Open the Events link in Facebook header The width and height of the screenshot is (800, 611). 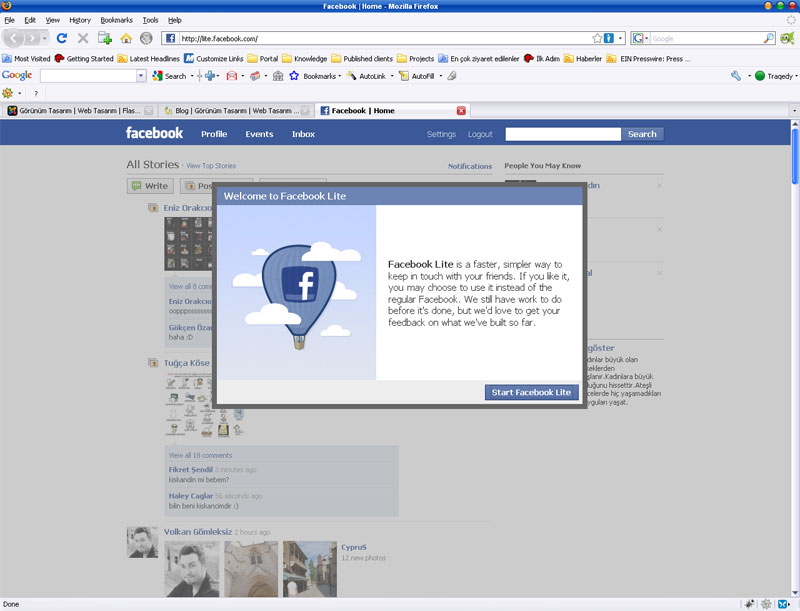click(x=259, y=134)
